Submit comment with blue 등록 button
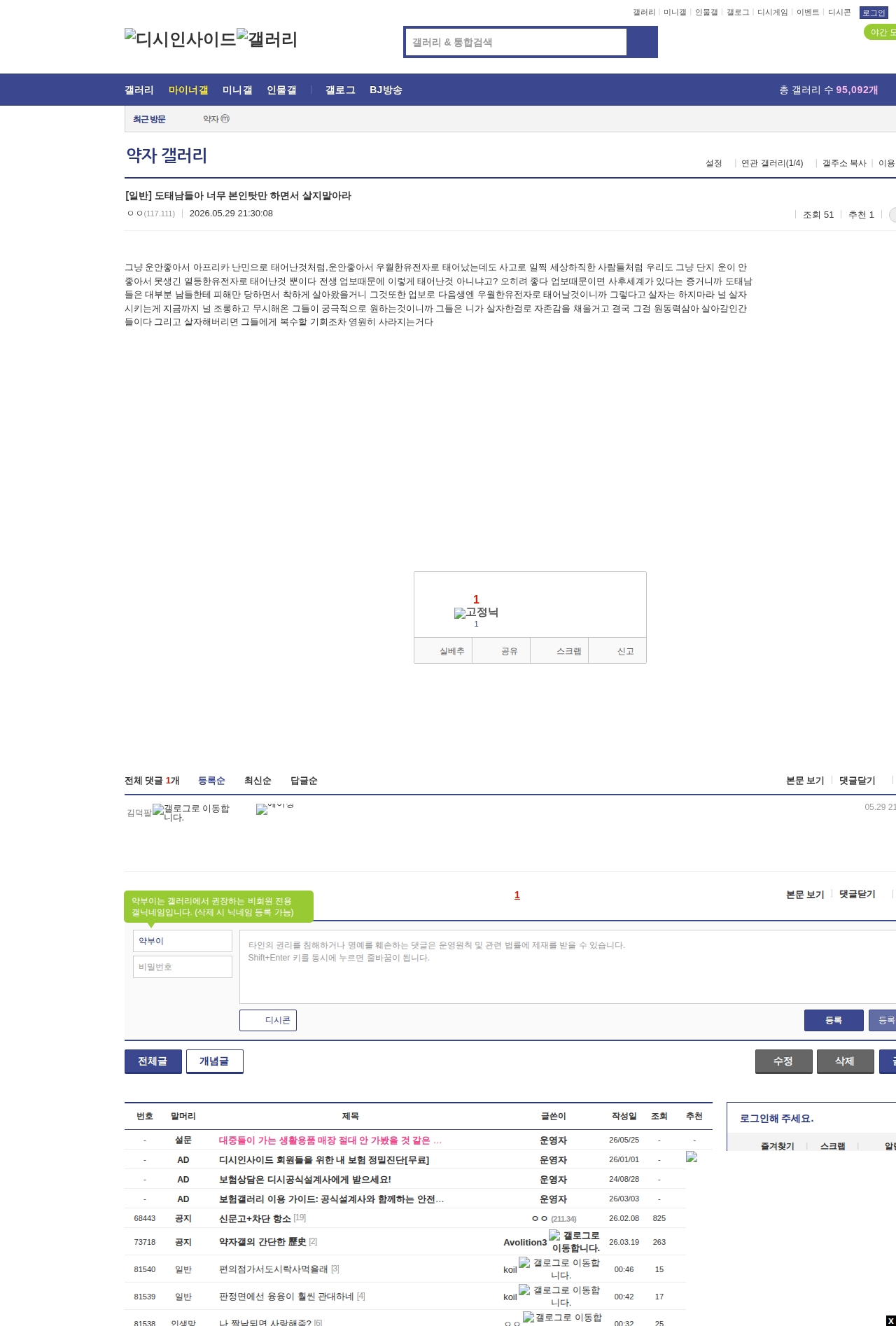This screenshot has width=896, height=1326. [x=834, y=1020]
